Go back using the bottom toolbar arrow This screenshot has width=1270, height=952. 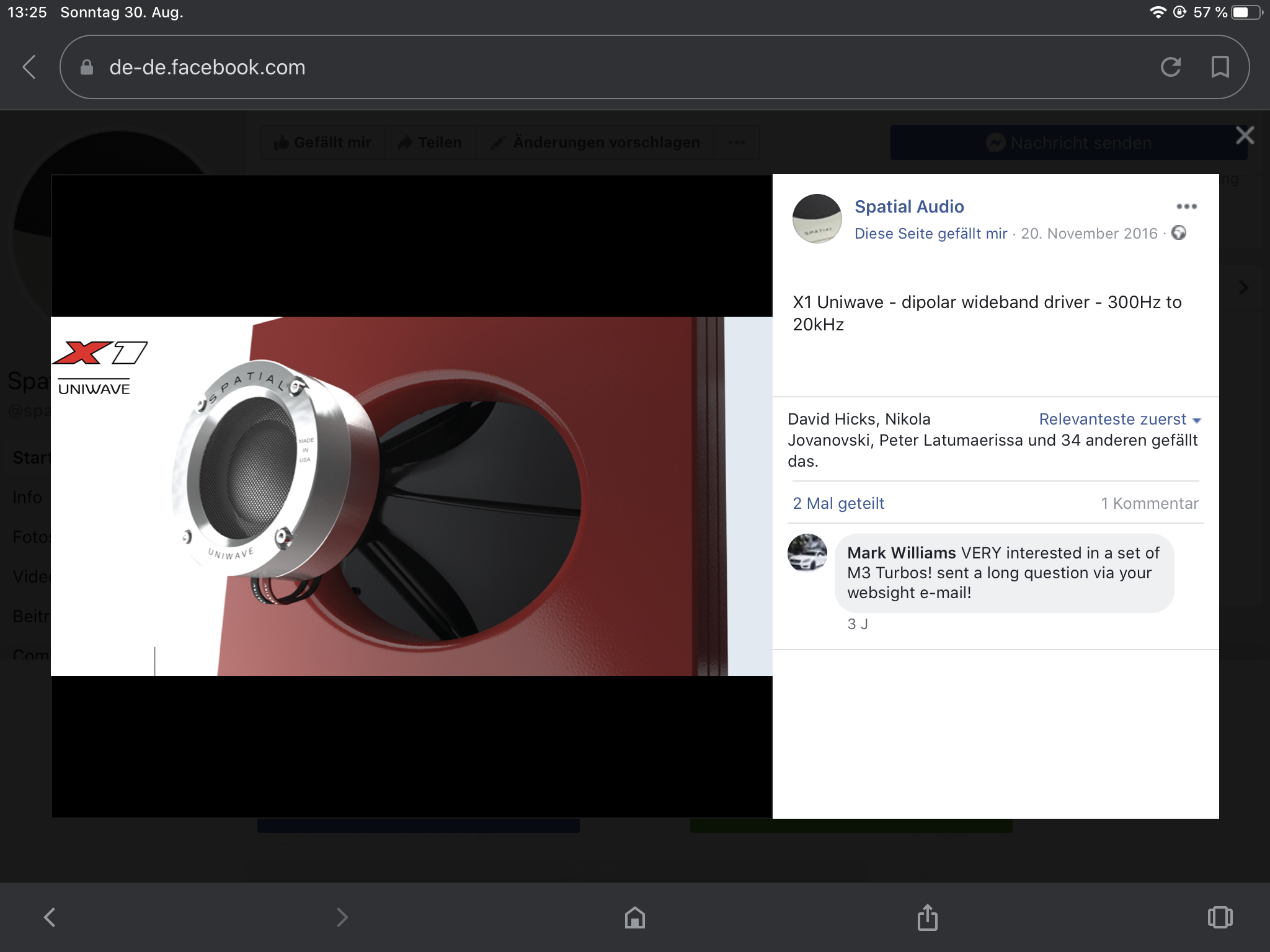[50, 917]
